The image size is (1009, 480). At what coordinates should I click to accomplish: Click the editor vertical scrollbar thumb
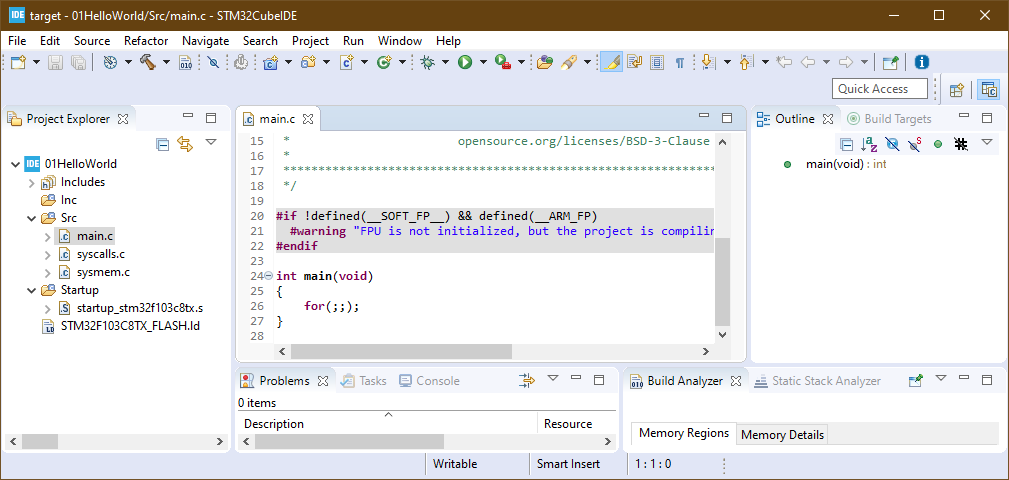click(722, 281)
